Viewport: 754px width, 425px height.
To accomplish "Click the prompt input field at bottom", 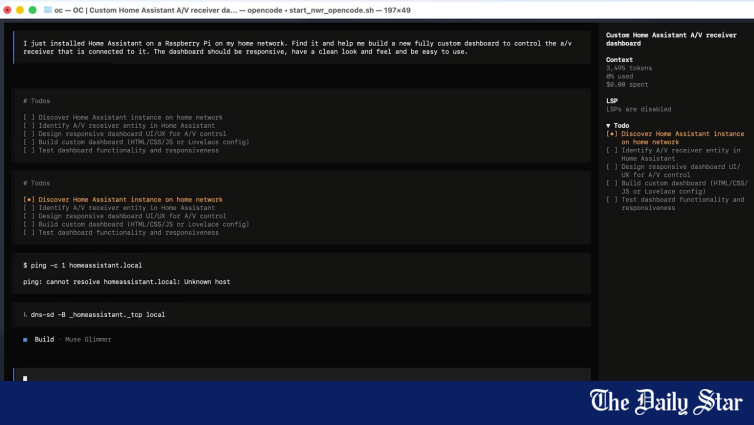I will click(302, 375).
